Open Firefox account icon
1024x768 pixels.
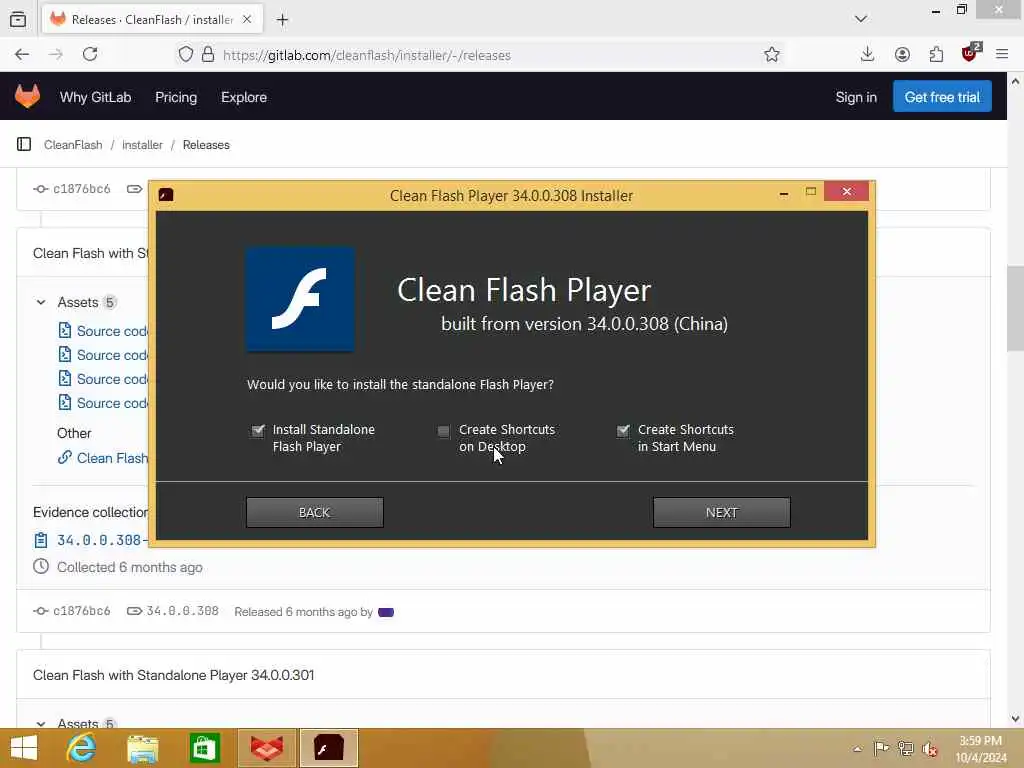point(902,54)
